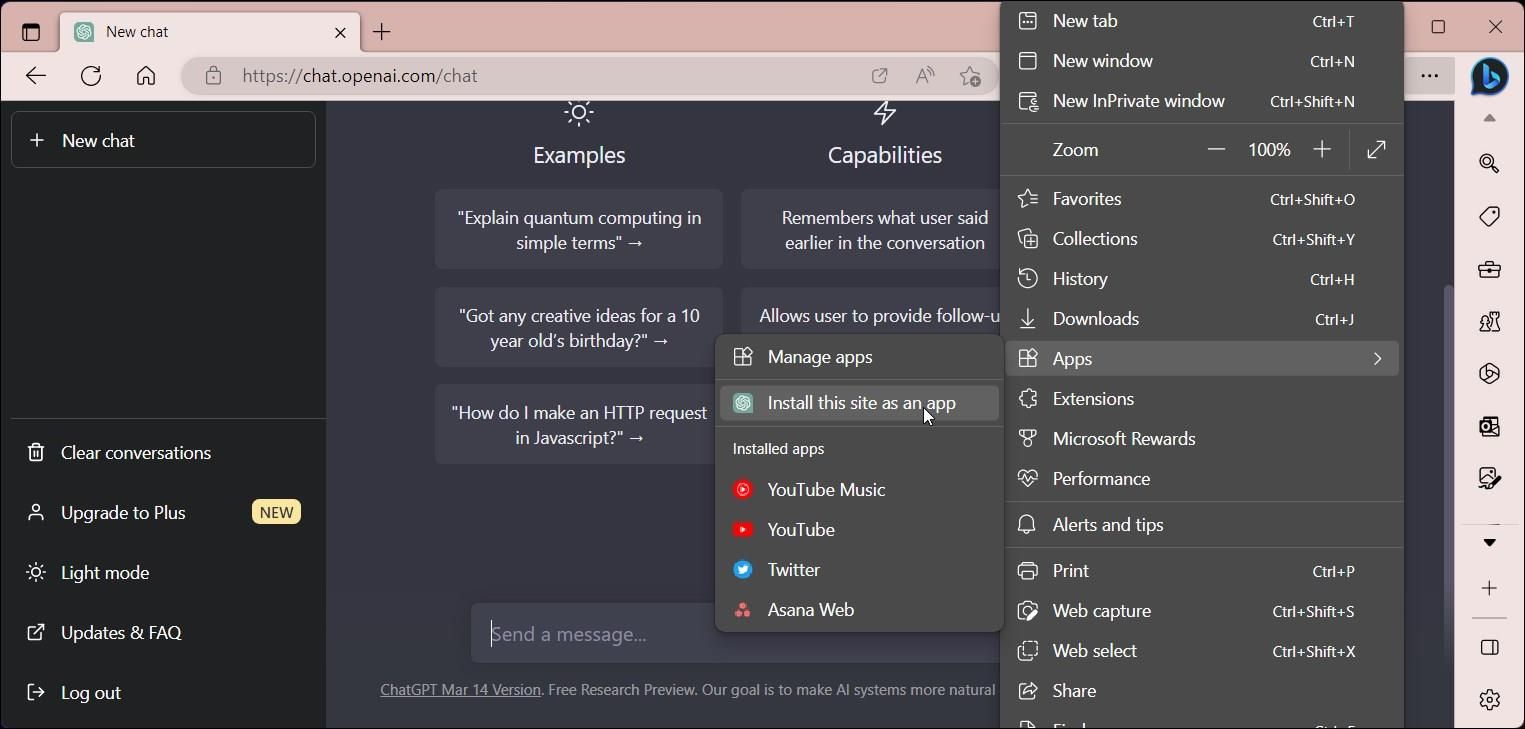Open the ChatGPT Mar 14 Version link

tap(459, 690)
